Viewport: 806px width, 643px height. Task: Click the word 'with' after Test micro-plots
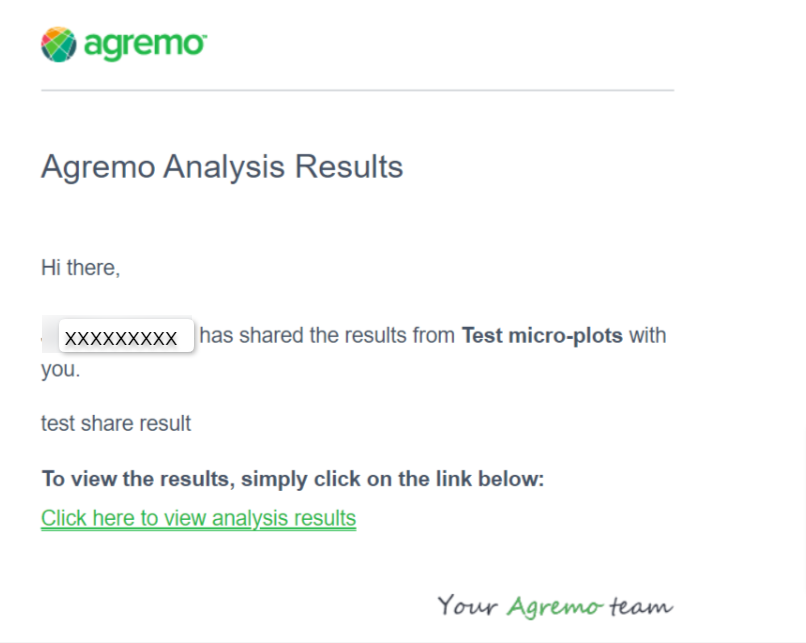coord(647,336)
